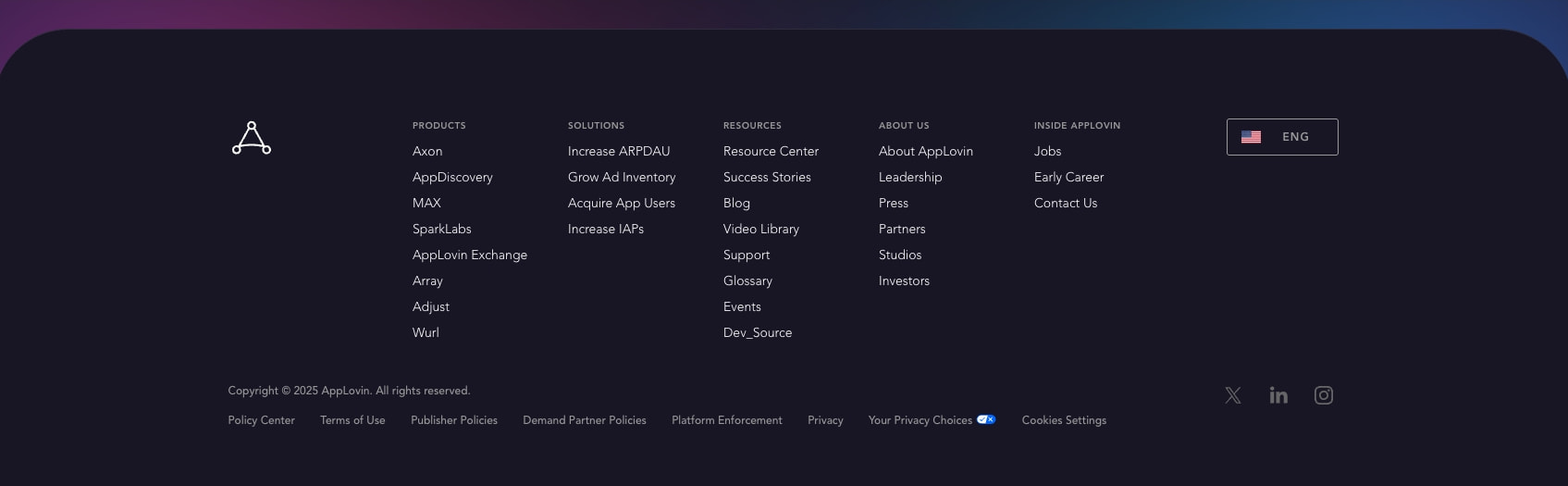Screen dimensions: 1568x486
Task: Click the SOLUTIONS column heading
Action: [596, 125]
